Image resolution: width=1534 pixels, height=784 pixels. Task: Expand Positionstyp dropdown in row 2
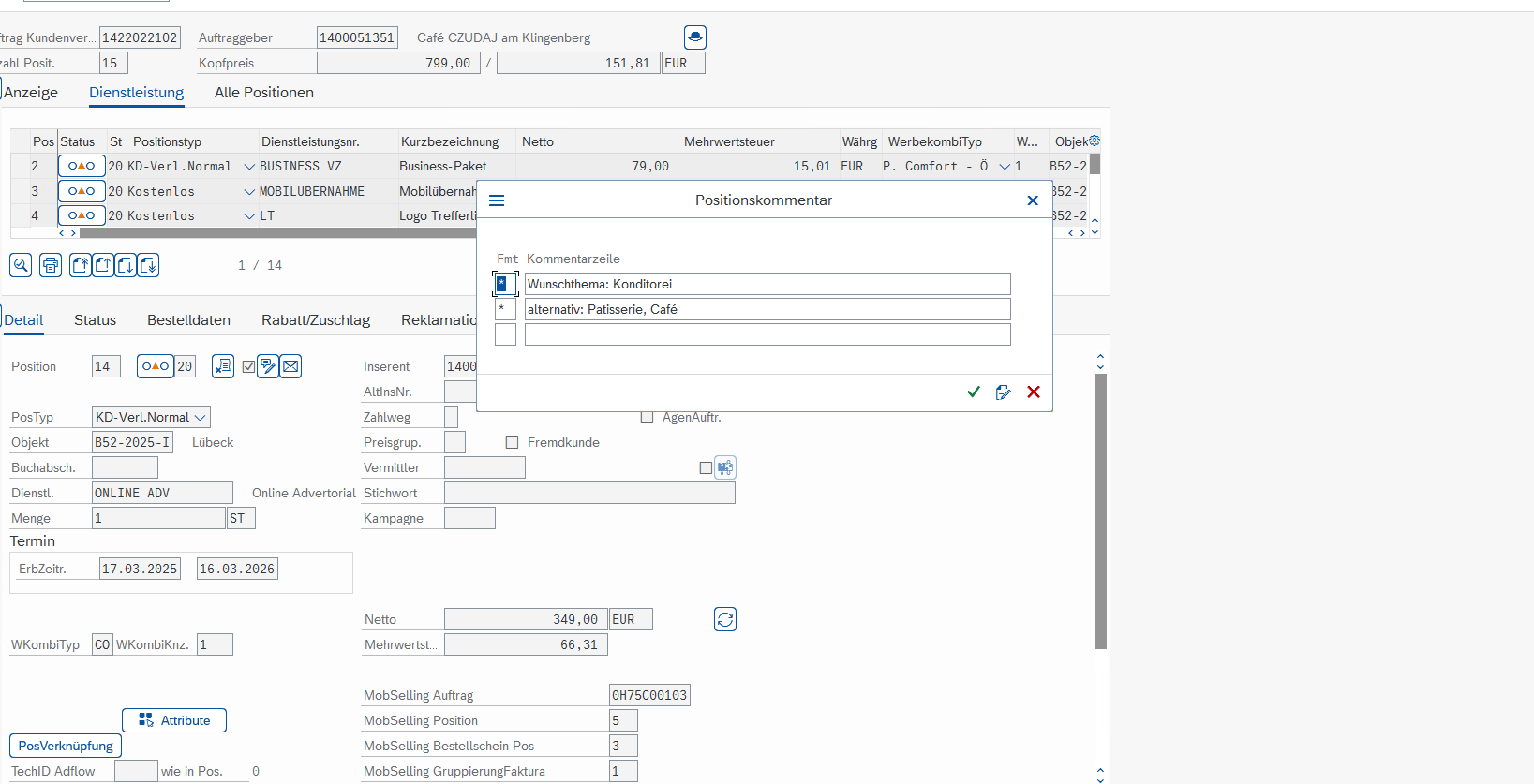(249, 166)
